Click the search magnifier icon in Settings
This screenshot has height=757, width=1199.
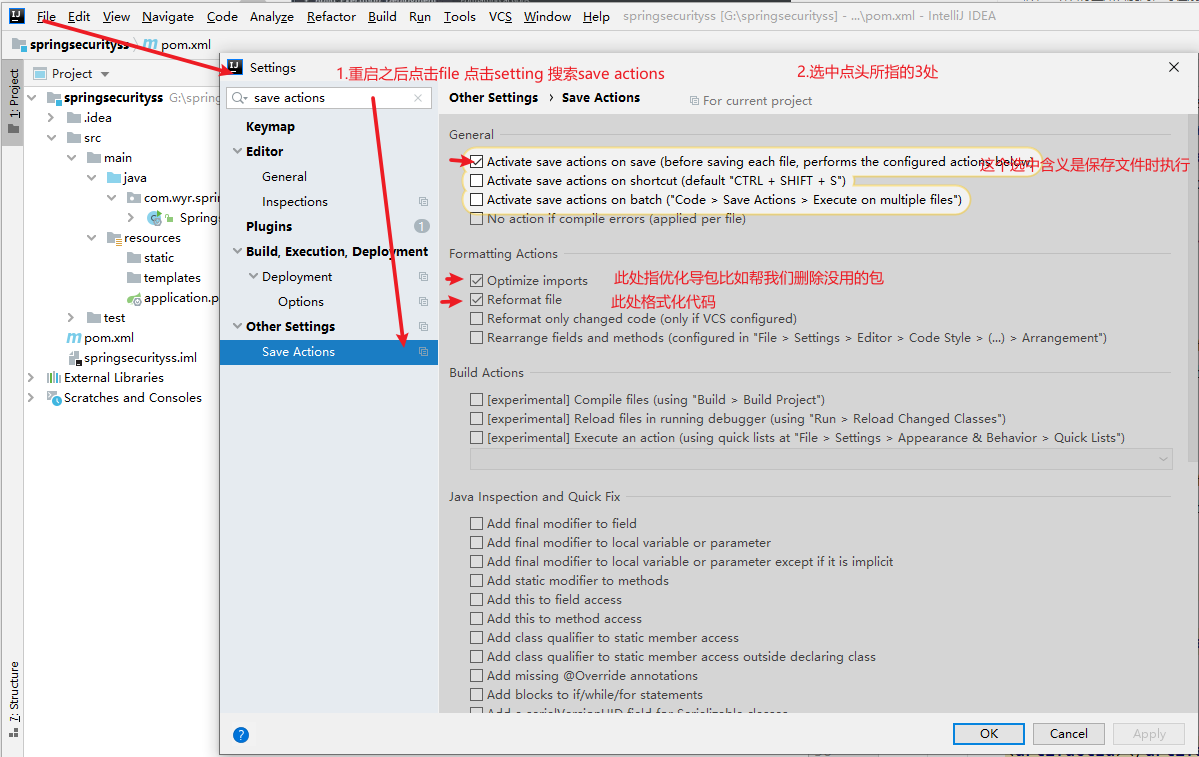[239, 98]
